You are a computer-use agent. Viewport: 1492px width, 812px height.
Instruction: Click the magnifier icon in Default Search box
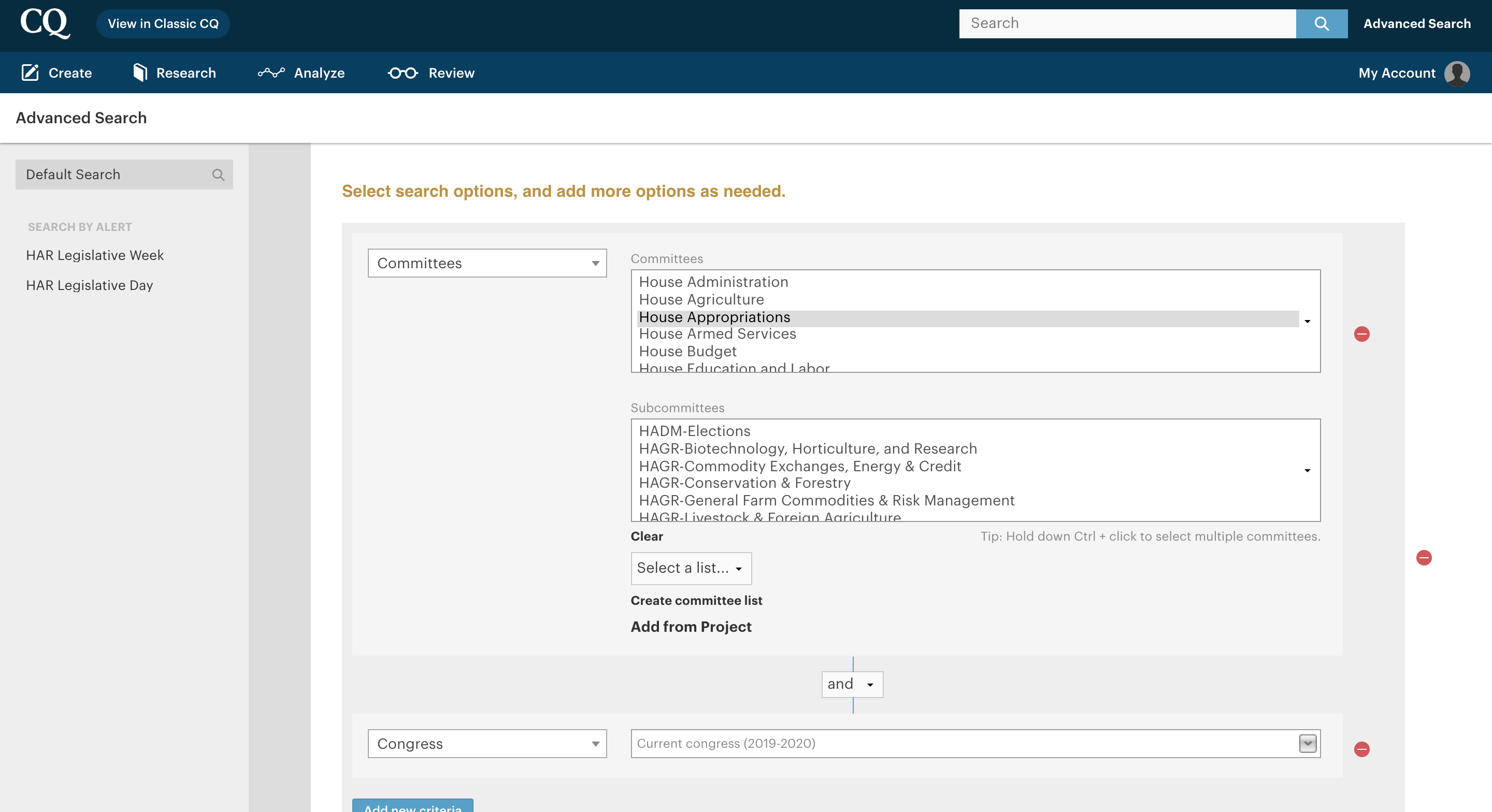[218, 175]
